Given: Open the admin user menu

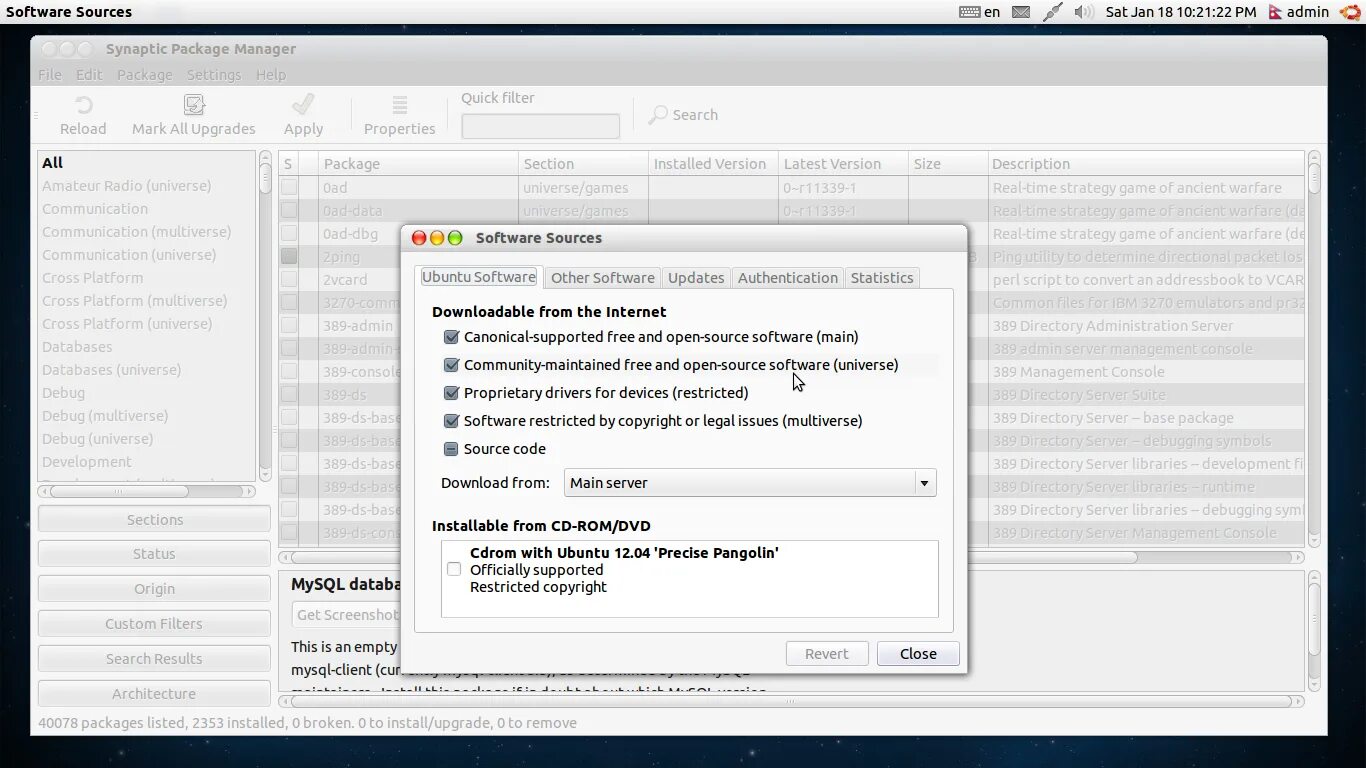Looking at the screenshot, I should tap(1299, 12).
